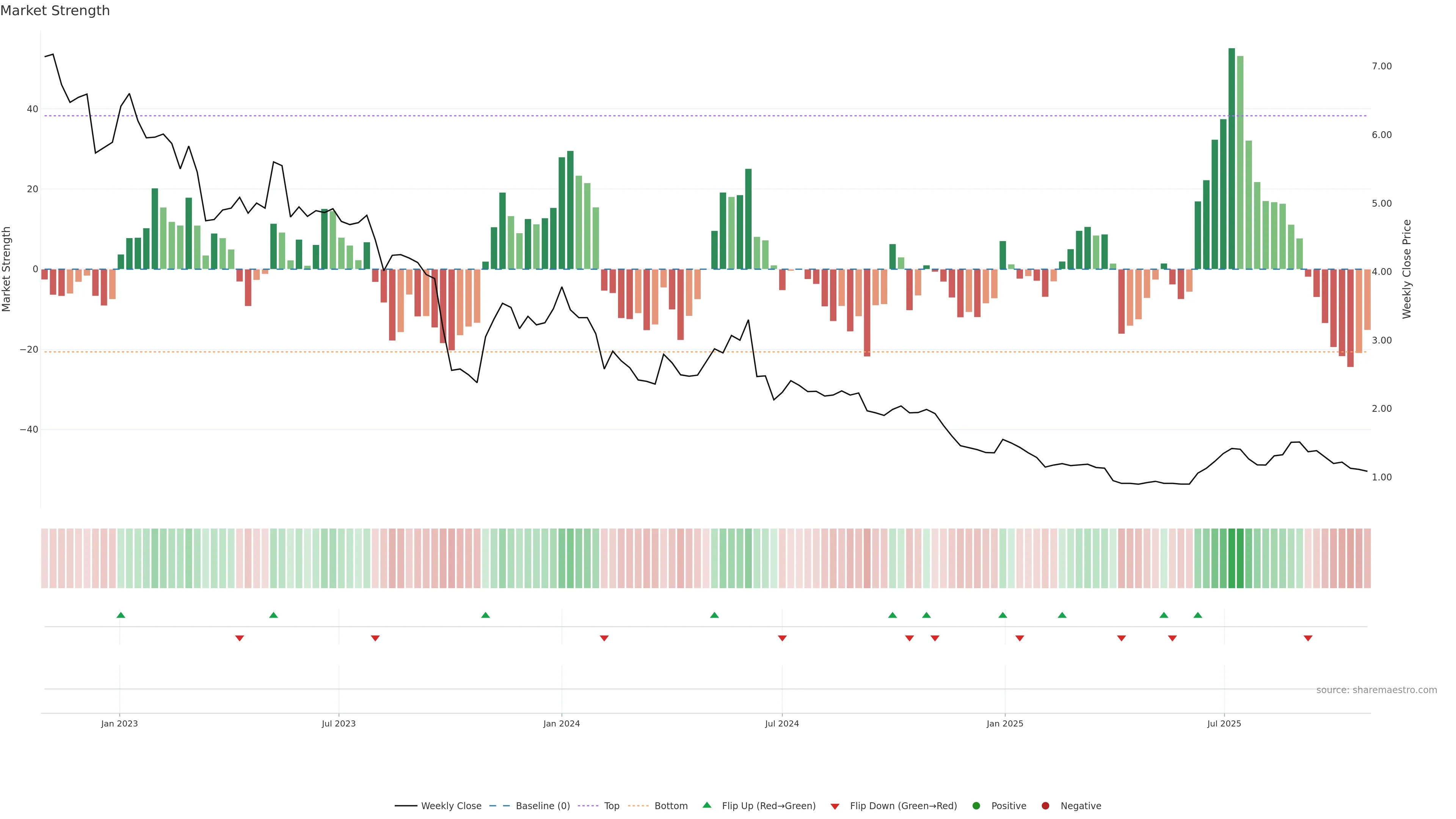Screen dimensions: 1456x819
Task: Click the rightmost green Flip Up triangle marker
Action: pyautogui.click(x=1198, y=615)
